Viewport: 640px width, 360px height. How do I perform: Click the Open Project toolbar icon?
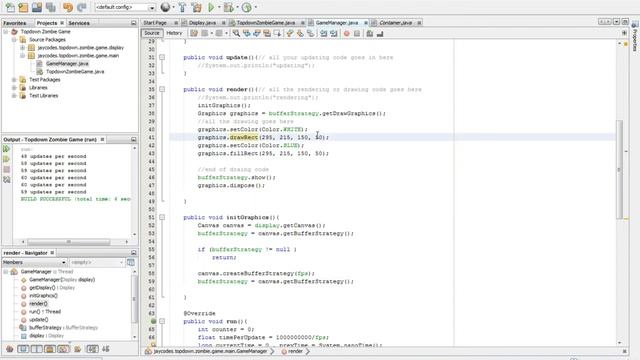37,7
